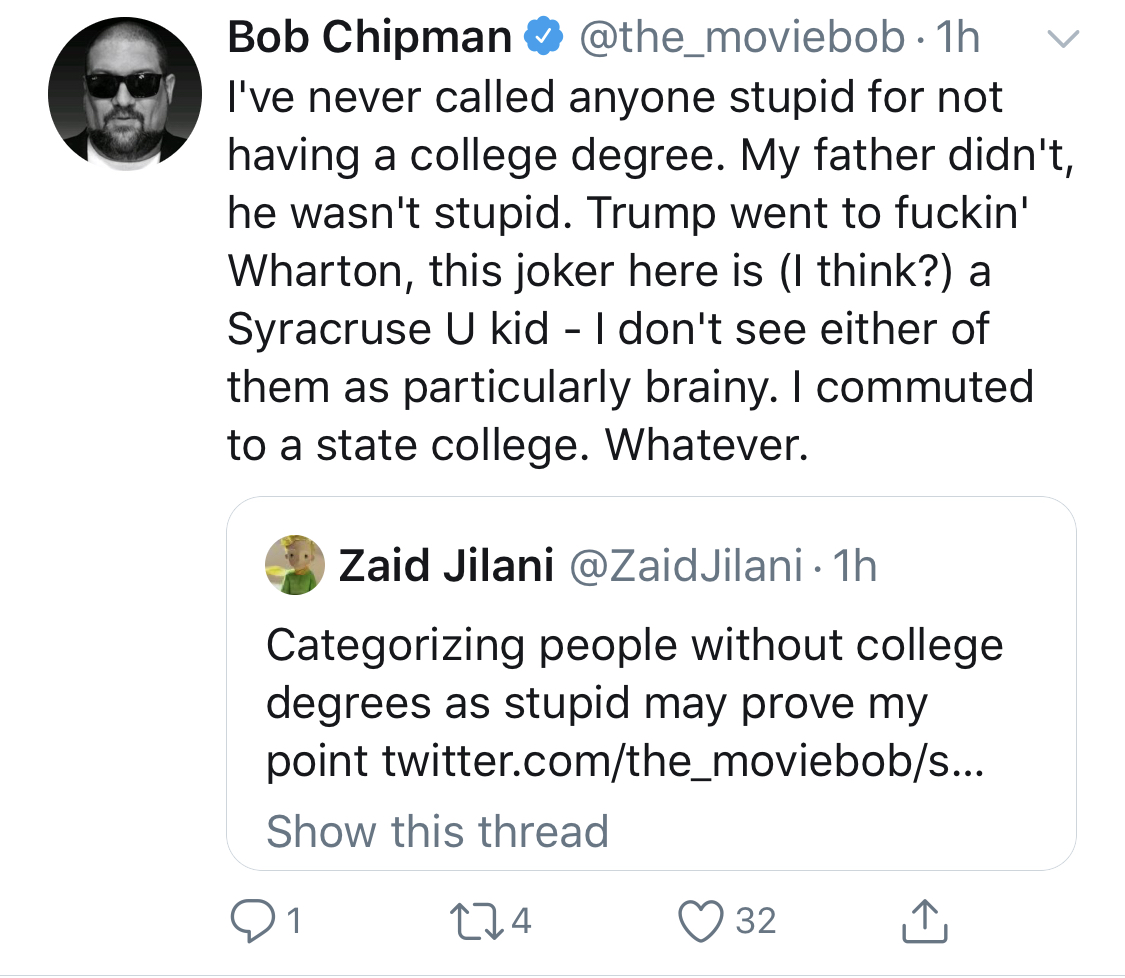Image resolution: width=1125 pixels, height=978 pixels.
Task: Click the Bob Chipman display name
Action: [369, 37]
